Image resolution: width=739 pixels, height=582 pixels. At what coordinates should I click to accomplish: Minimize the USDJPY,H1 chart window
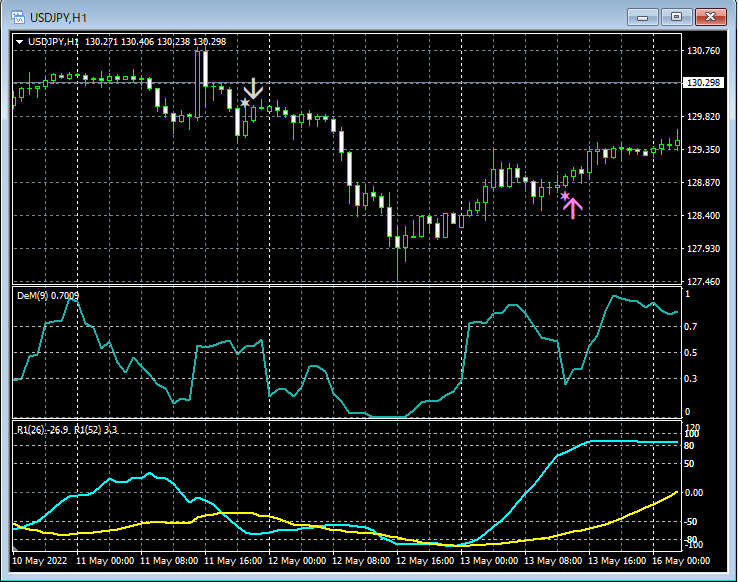tap(643, 17)
